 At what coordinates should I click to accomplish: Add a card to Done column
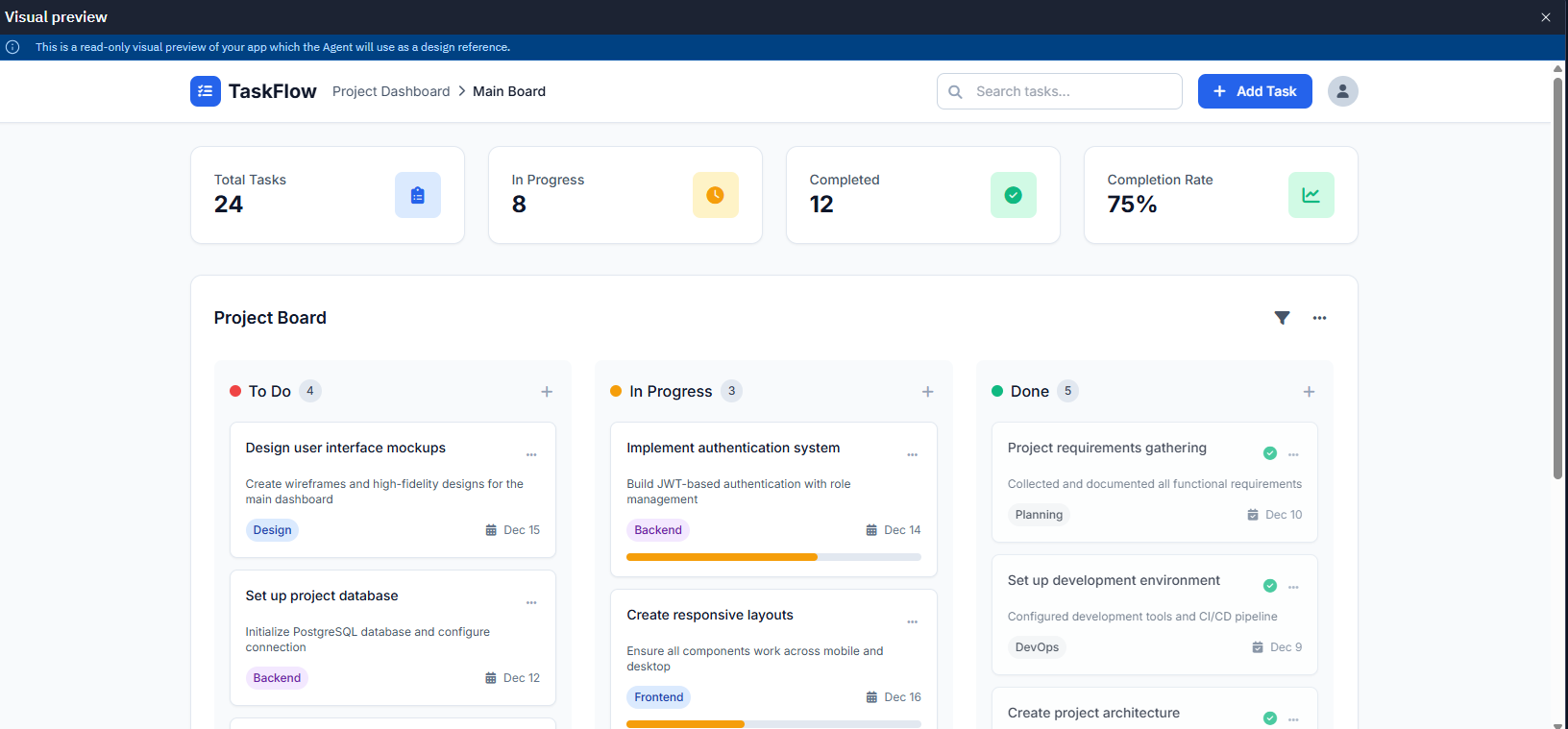[x=1309, y=392]
